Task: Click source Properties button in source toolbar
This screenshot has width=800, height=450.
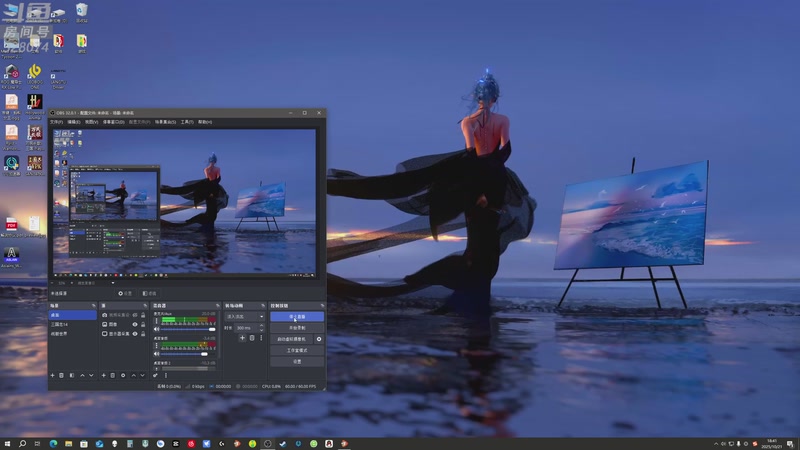Action: tap(126, 293)
